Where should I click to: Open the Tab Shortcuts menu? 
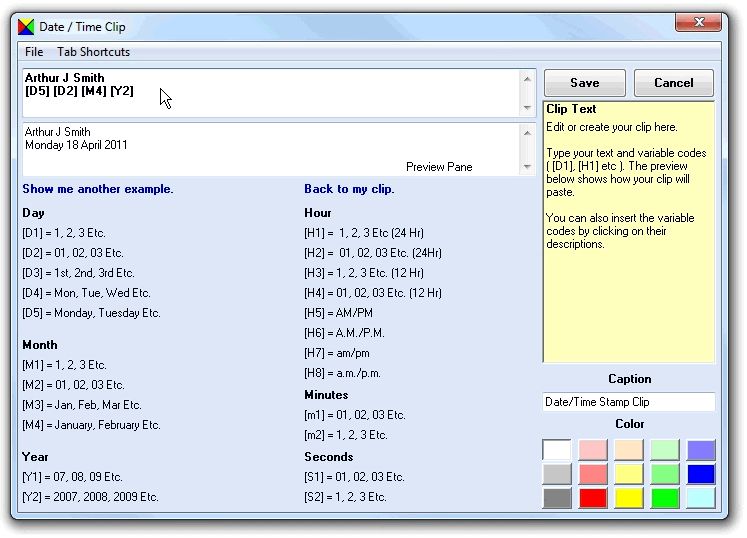[x=93, y=52]
